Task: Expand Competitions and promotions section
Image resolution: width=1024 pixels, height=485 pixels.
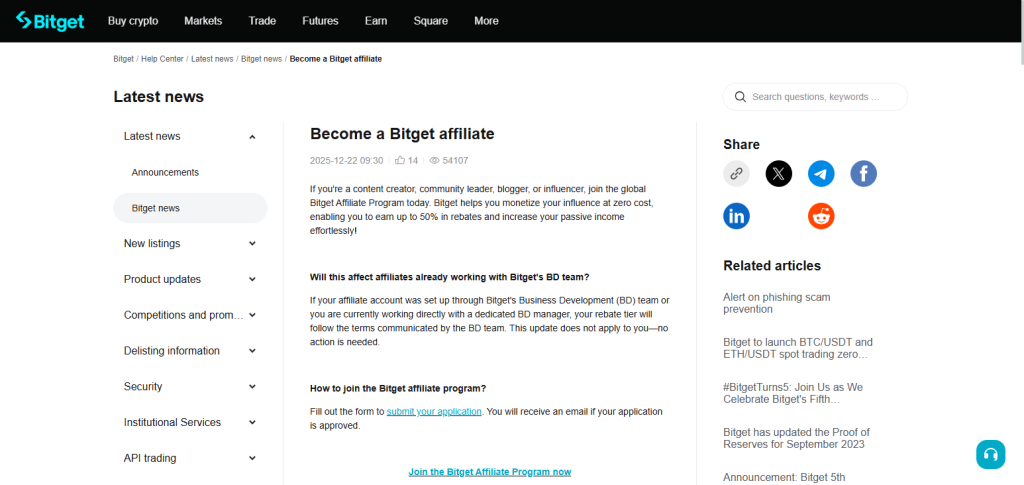Action: pos(253,315)
